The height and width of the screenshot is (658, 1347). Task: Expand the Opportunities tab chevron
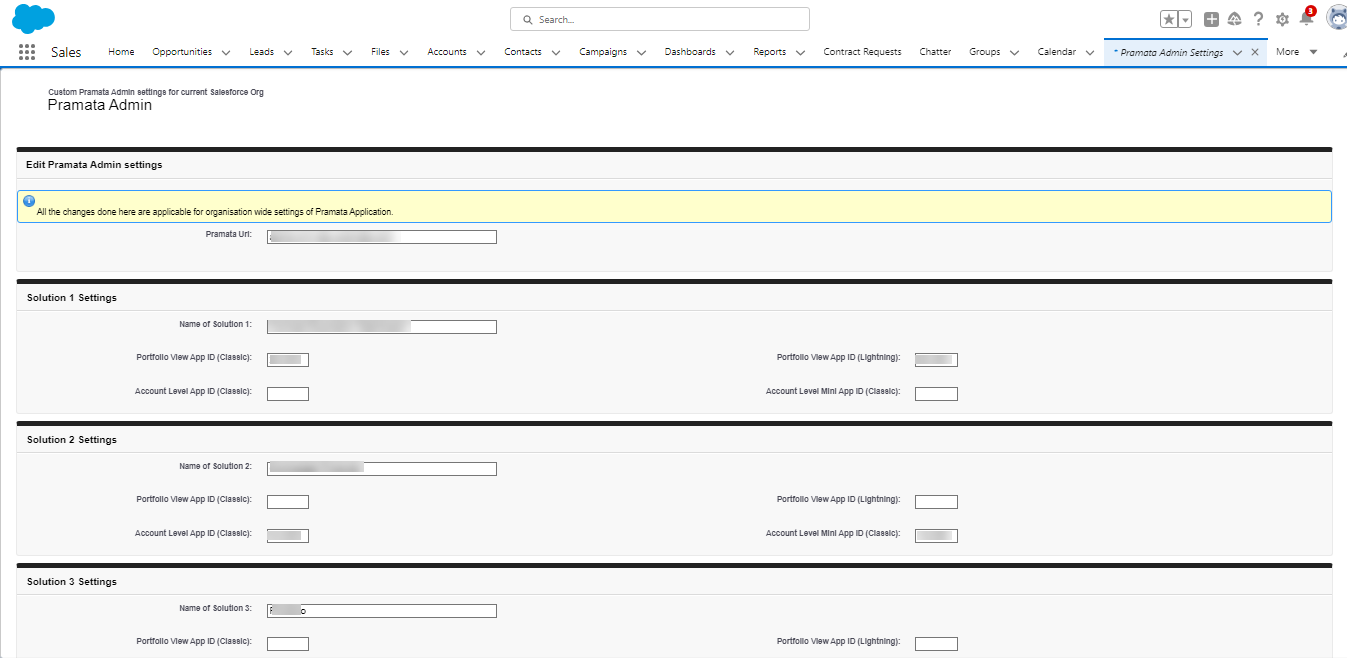click(x=225, y=53)
